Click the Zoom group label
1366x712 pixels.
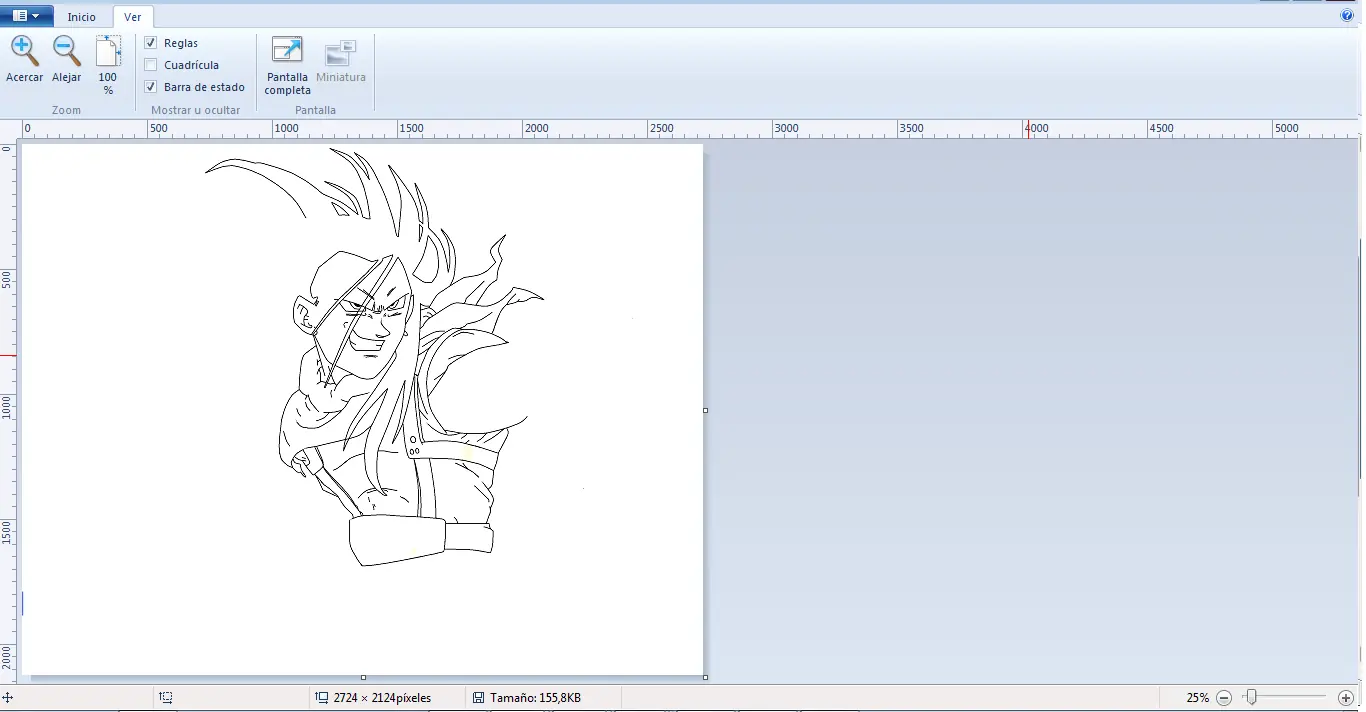pyautogui.click(x=66, y=110)
